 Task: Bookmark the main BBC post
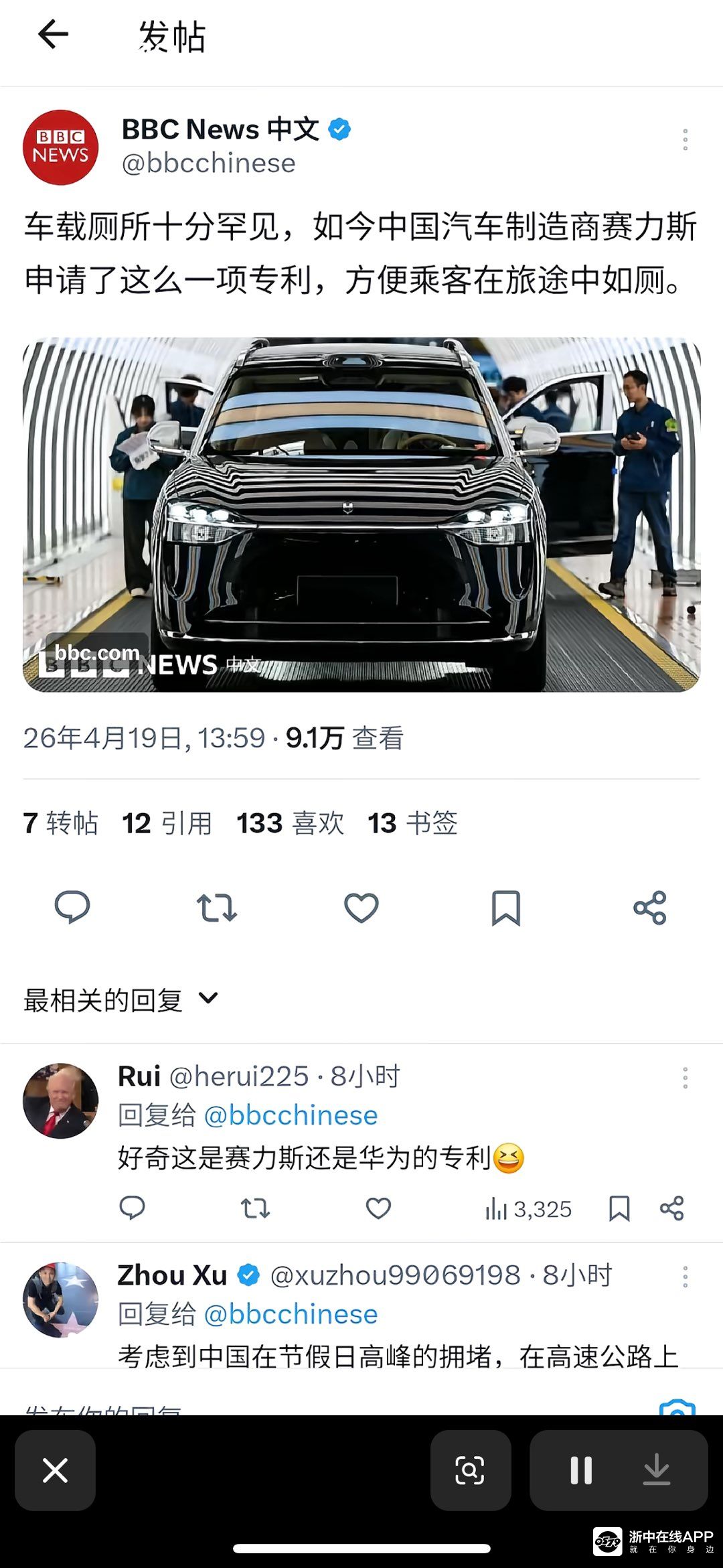pos(506,908)
